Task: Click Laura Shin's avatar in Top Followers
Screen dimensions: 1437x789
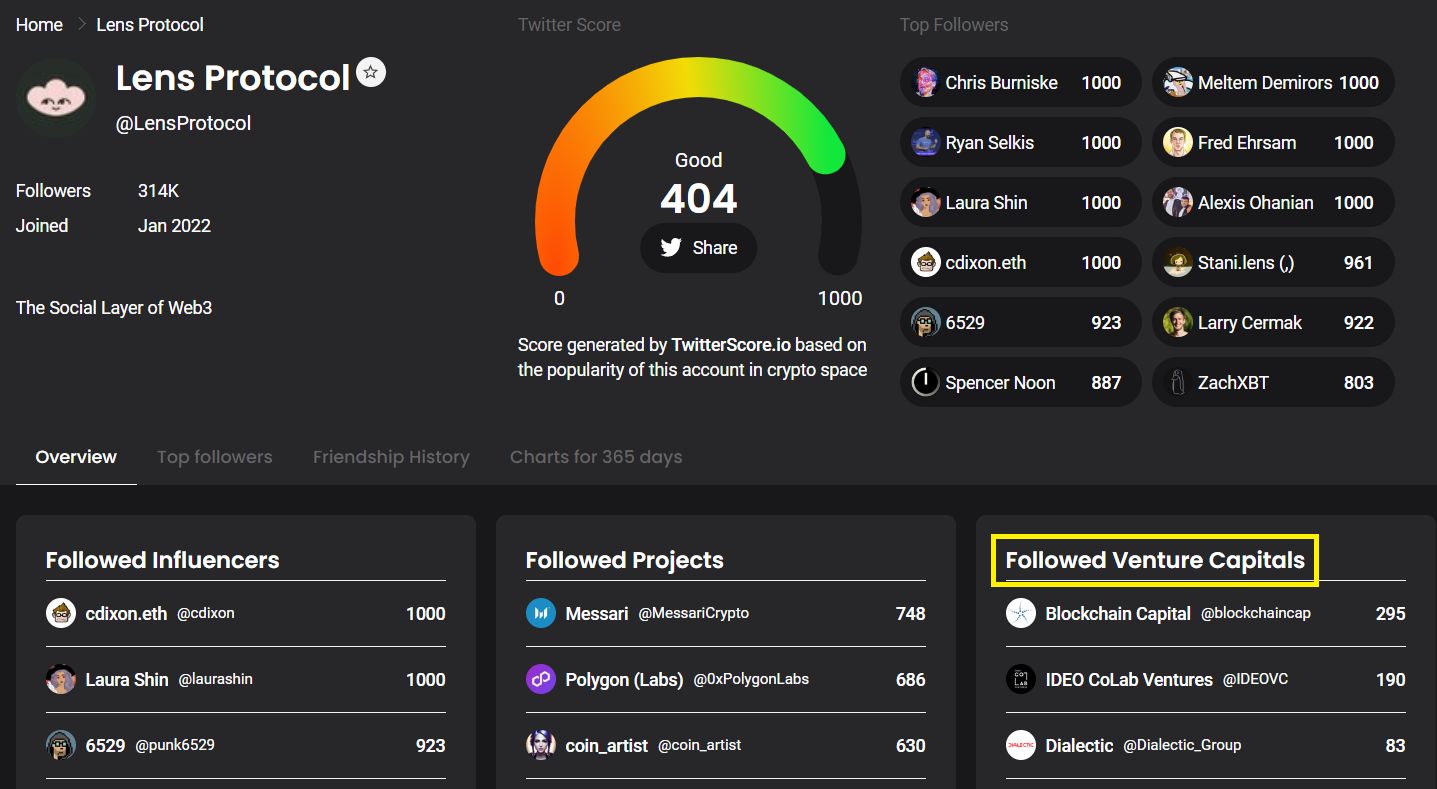Action: (926, 203)
